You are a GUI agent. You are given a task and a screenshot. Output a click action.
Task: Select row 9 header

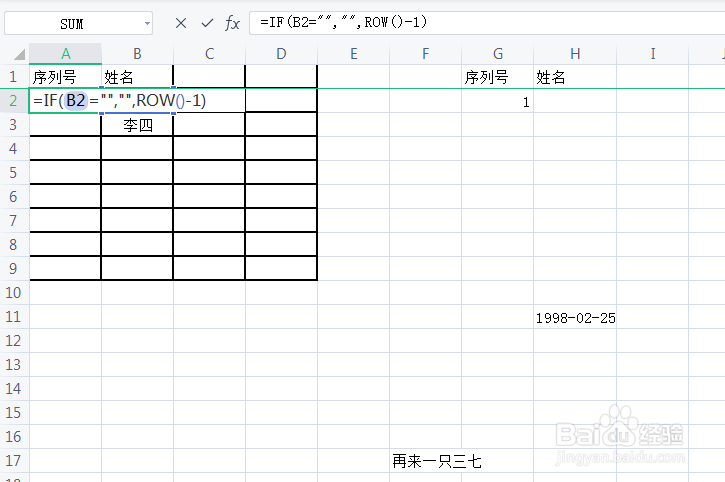[13, 268]
